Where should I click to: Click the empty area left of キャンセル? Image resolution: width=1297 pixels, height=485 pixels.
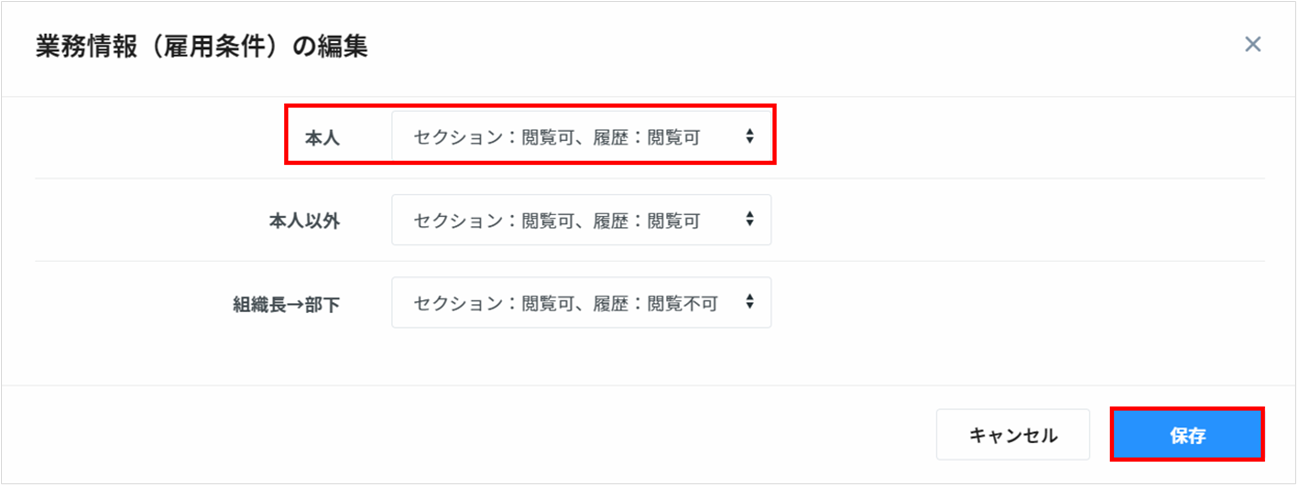coord(500,435)
